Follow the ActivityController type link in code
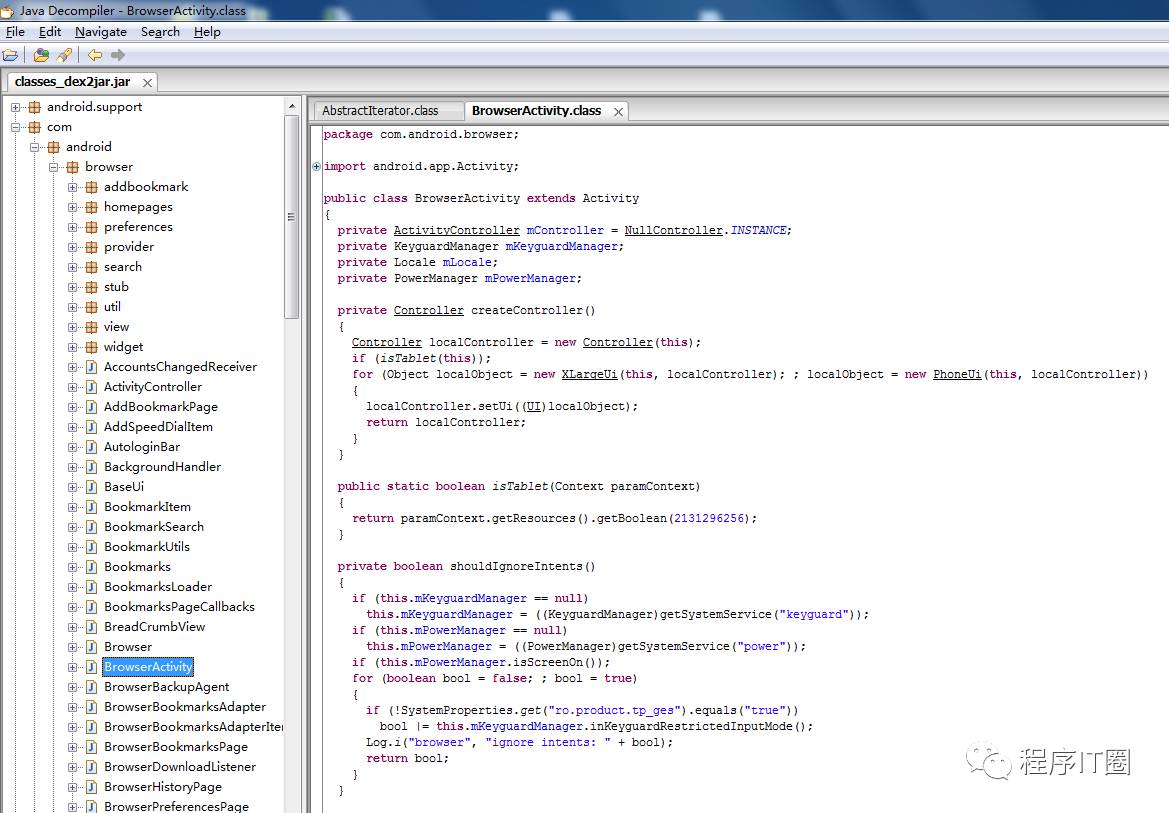The image size is (1169, 813). (456, 230)
